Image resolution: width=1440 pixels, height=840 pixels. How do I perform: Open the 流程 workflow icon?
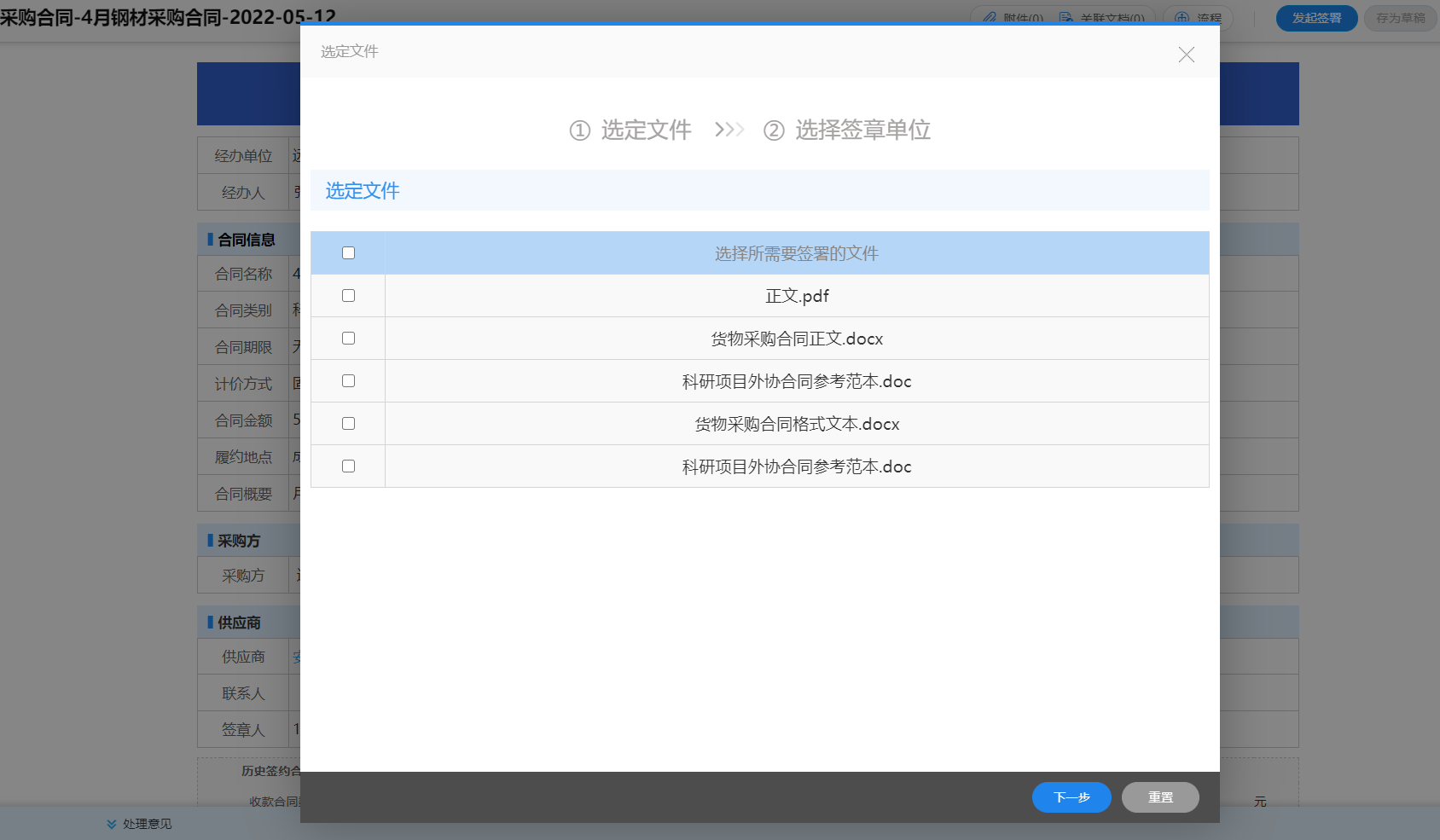pyautogui.click(x=1182, y=18)
